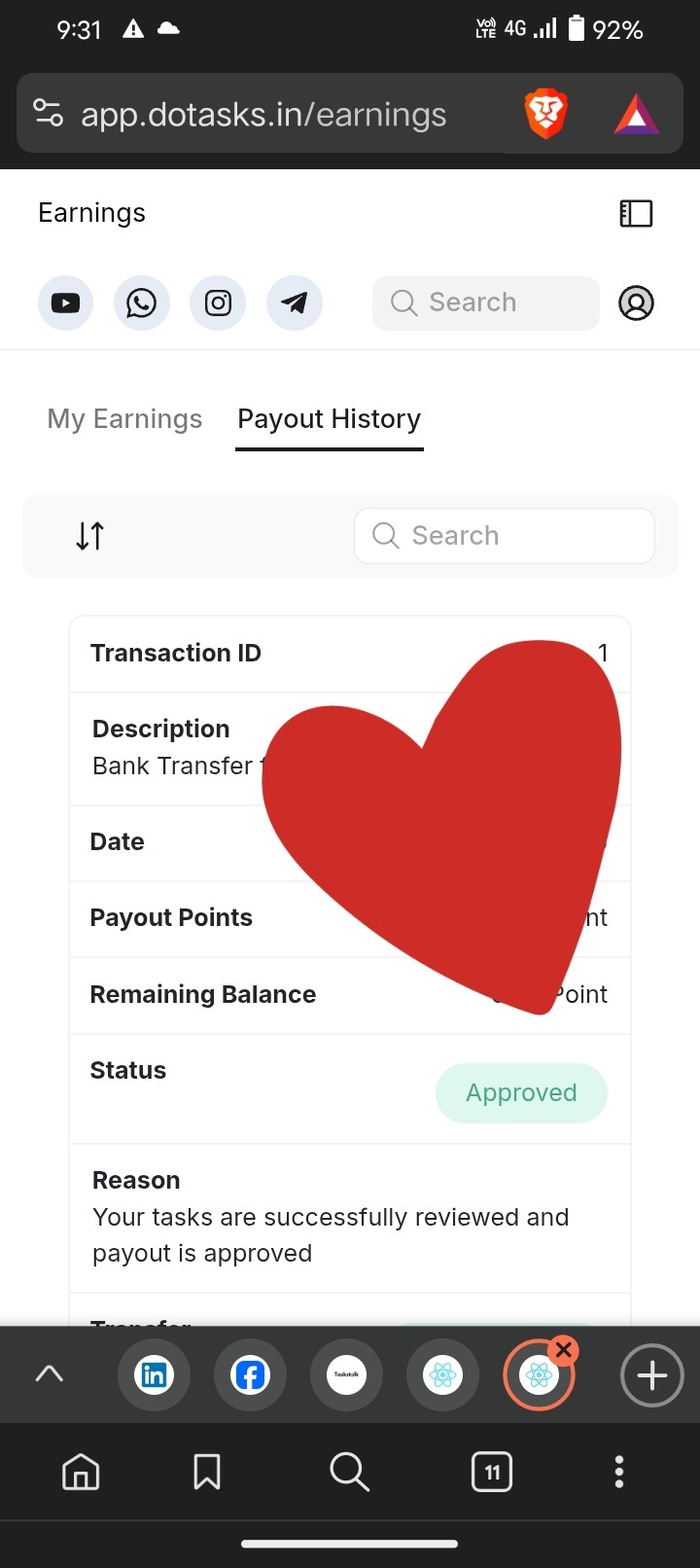
Task: Open the Instagram social link icon
Action: 218,303
